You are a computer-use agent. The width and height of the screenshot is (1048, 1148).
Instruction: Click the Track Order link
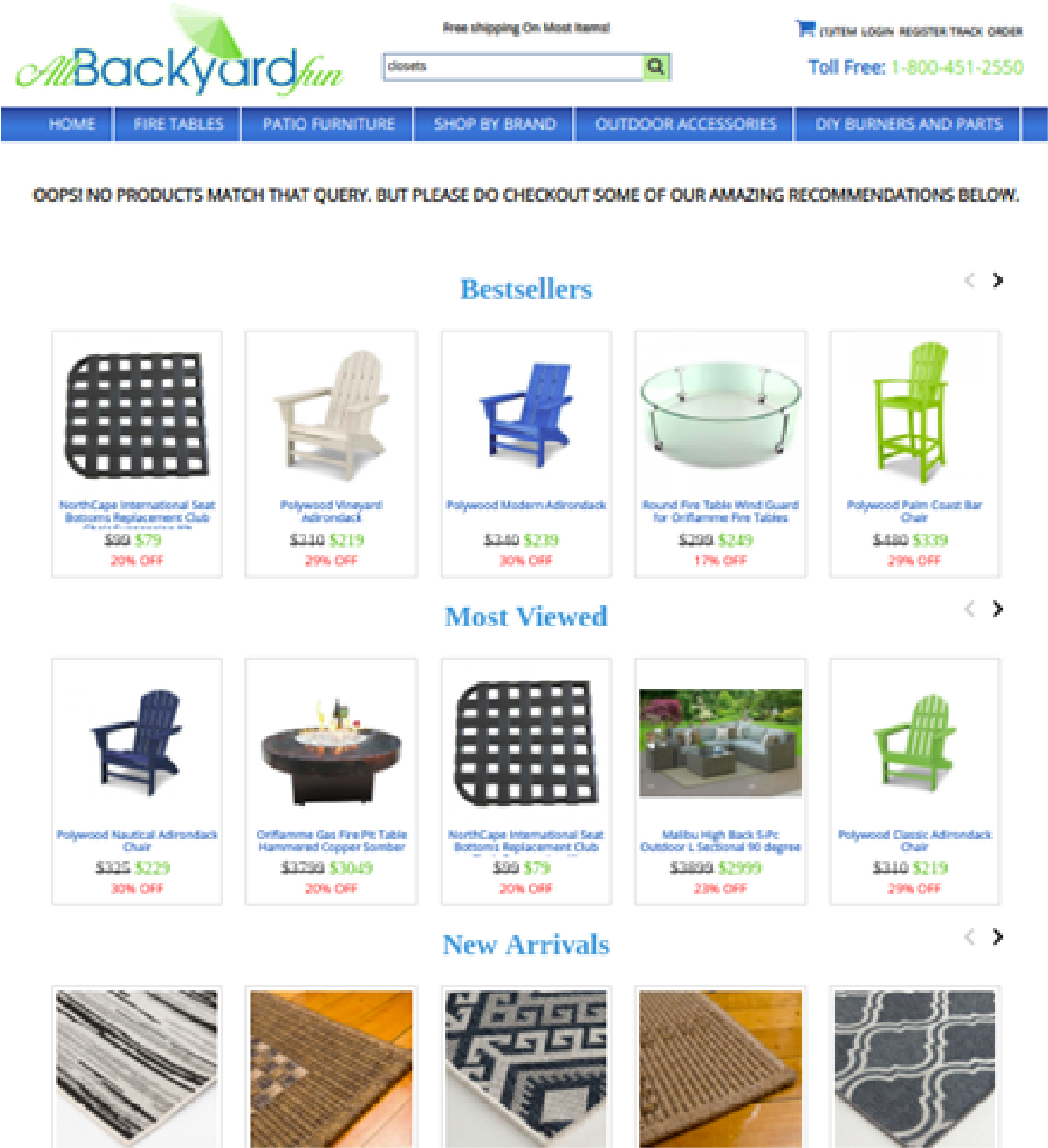tap(986, 31)
